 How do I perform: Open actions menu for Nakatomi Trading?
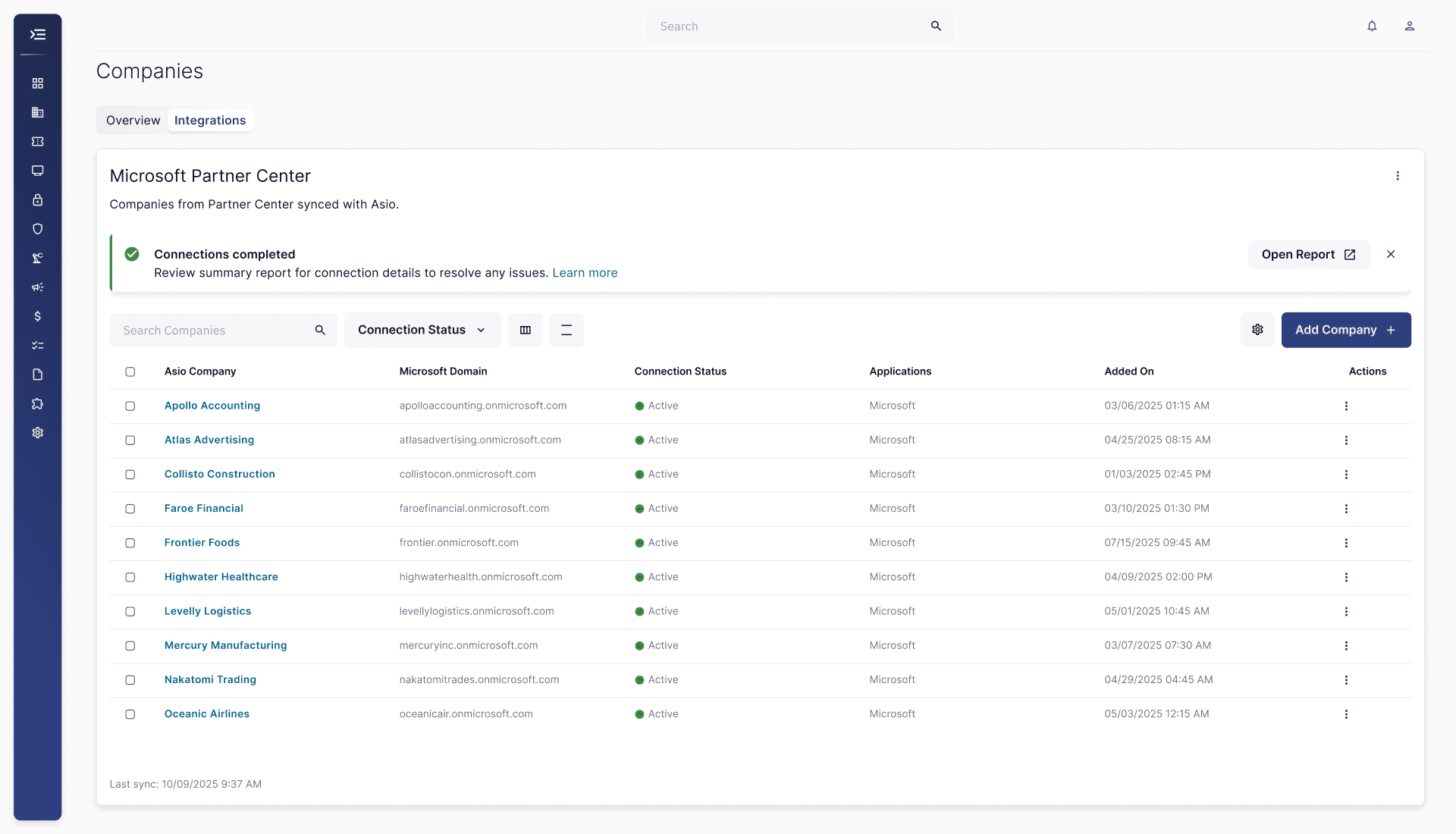(x=1346, y=680)
